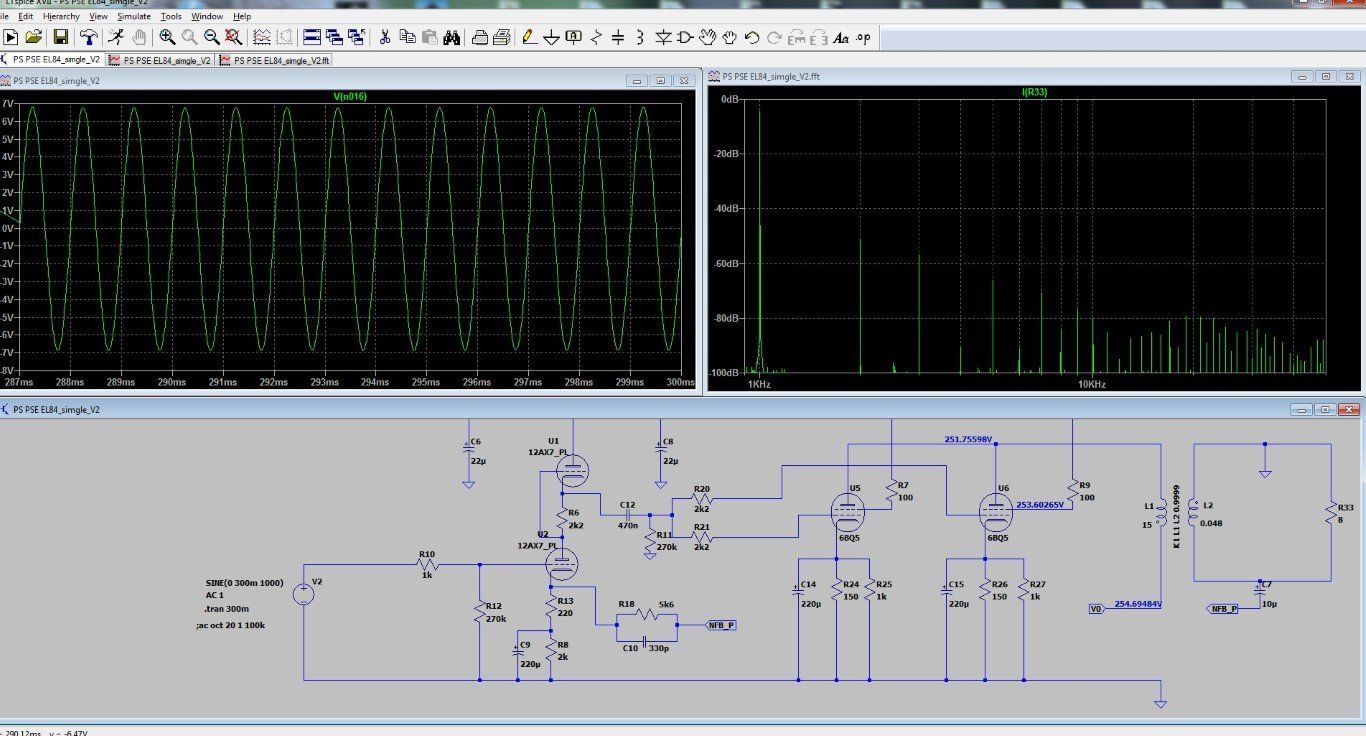Select the Zoom In magnifier tool
The width and height of the screenshot is (1366, 736).
click(166, 37)
